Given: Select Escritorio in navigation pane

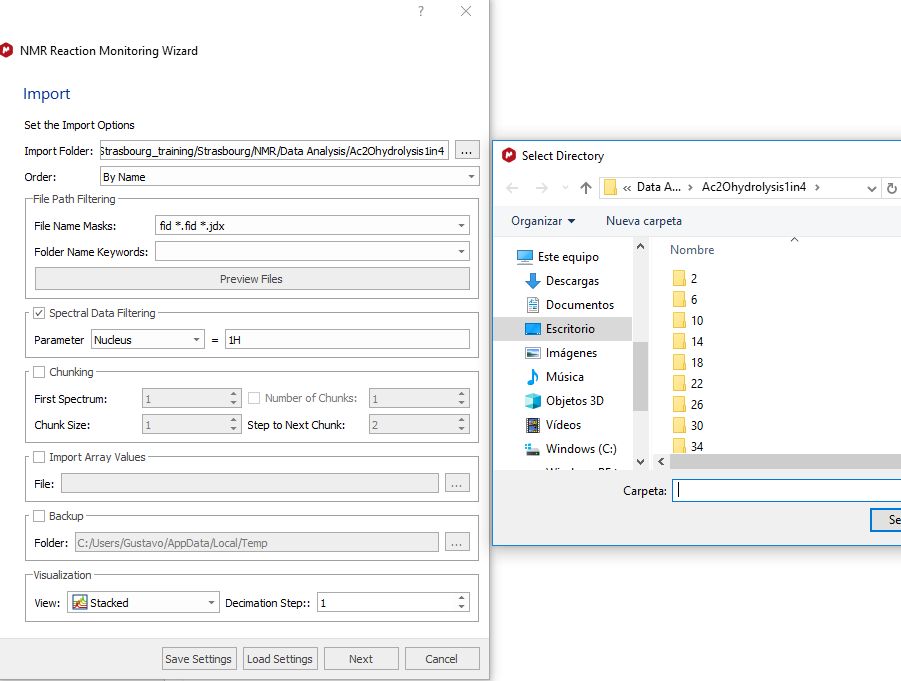Looking at the screenshot, I should pos(563,329).
